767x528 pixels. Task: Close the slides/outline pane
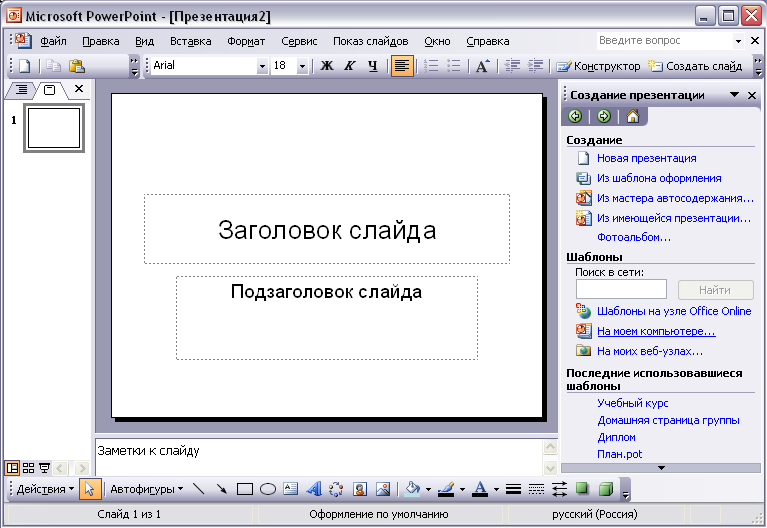pyautogui.click(x=79, y=89)
